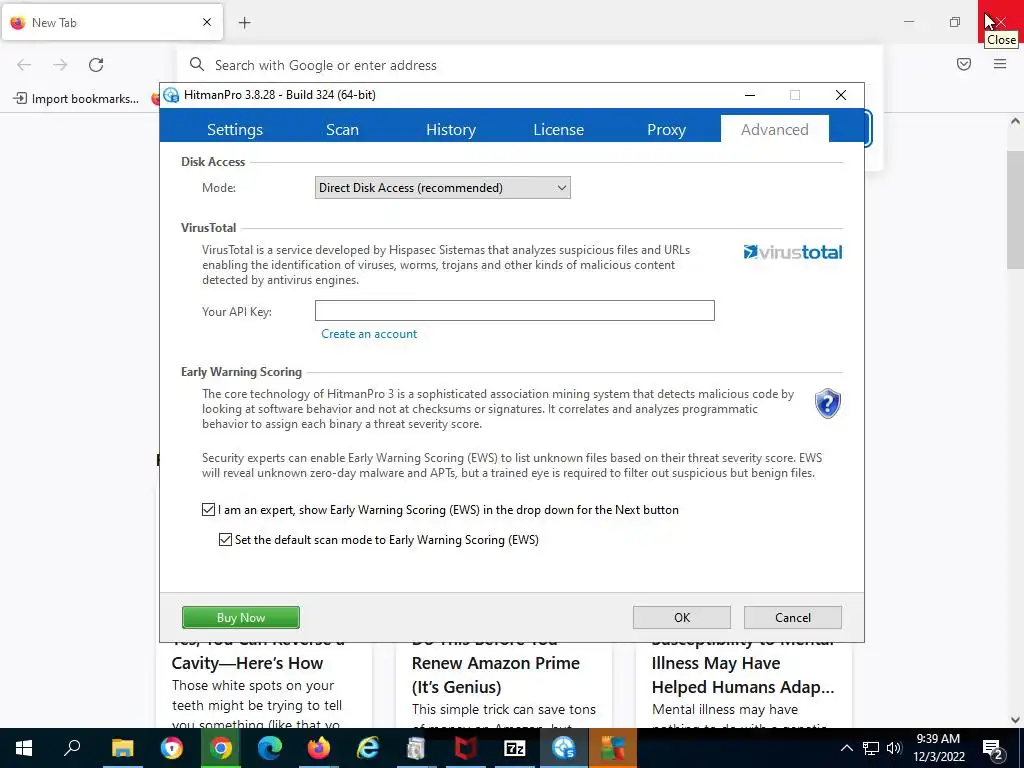Screen dimensions: 1024x768
Task: Open a new tab in Firefox
Action: coord(244,23)
